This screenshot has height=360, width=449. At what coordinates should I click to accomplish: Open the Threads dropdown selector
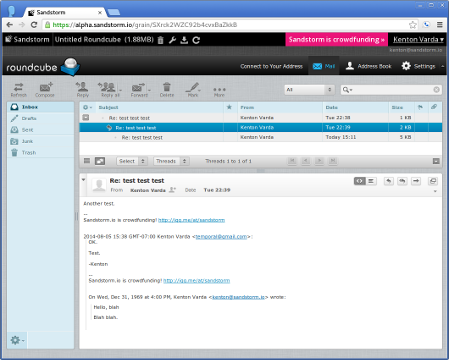click(x=171, y=161)
